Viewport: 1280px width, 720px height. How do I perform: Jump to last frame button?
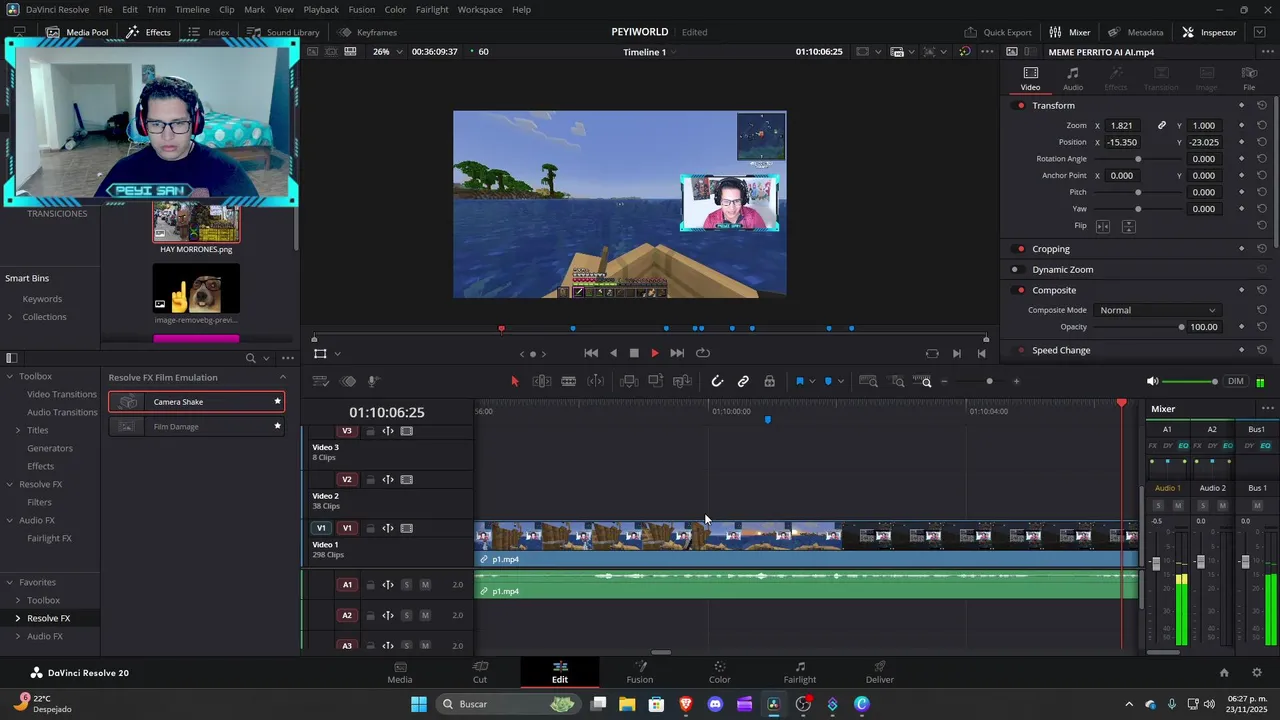click(x=677, y=353)
